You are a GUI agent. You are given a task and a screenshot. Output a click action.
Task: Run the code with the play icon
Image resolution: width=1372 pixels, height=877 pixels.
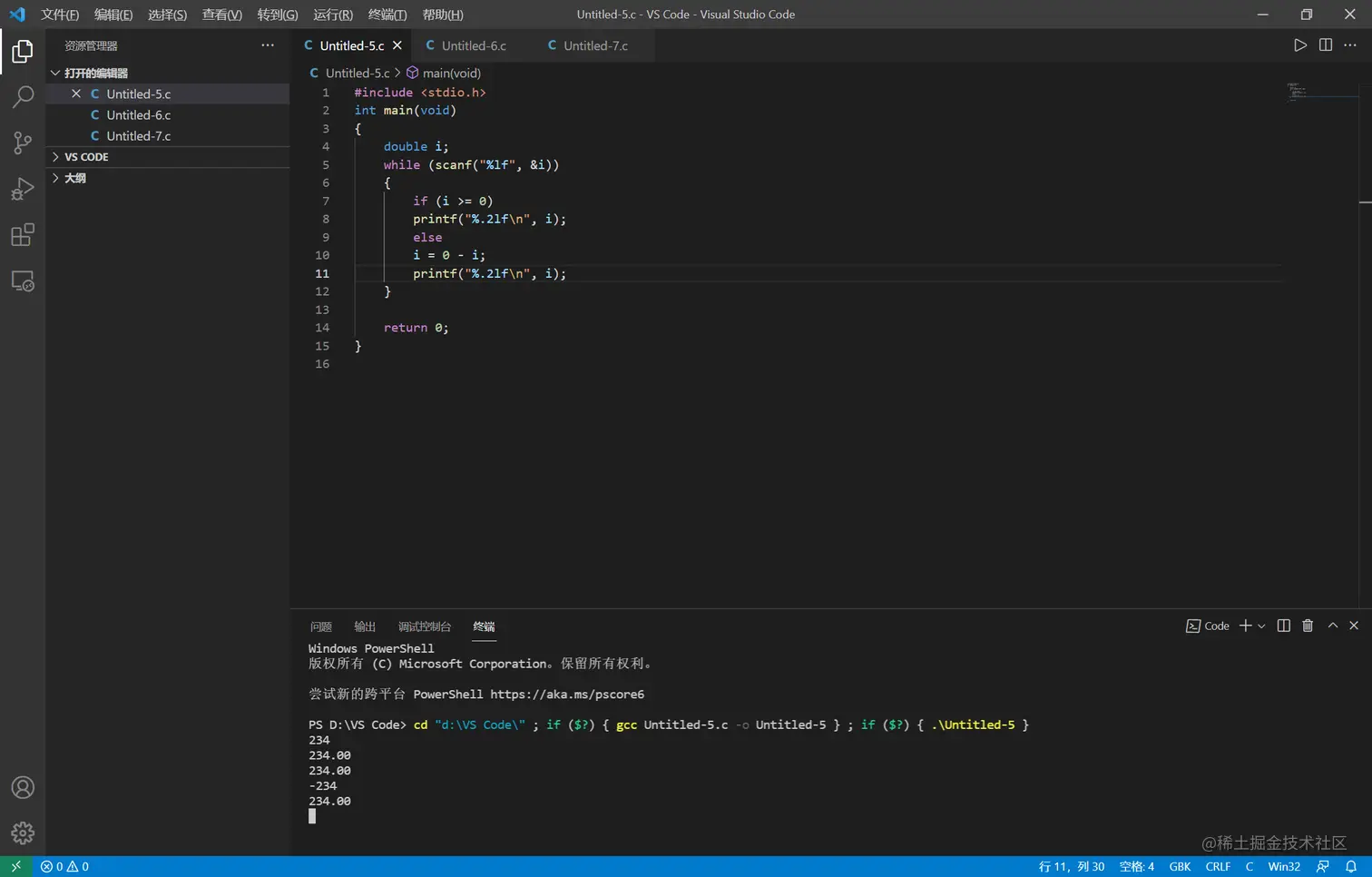1300,45
